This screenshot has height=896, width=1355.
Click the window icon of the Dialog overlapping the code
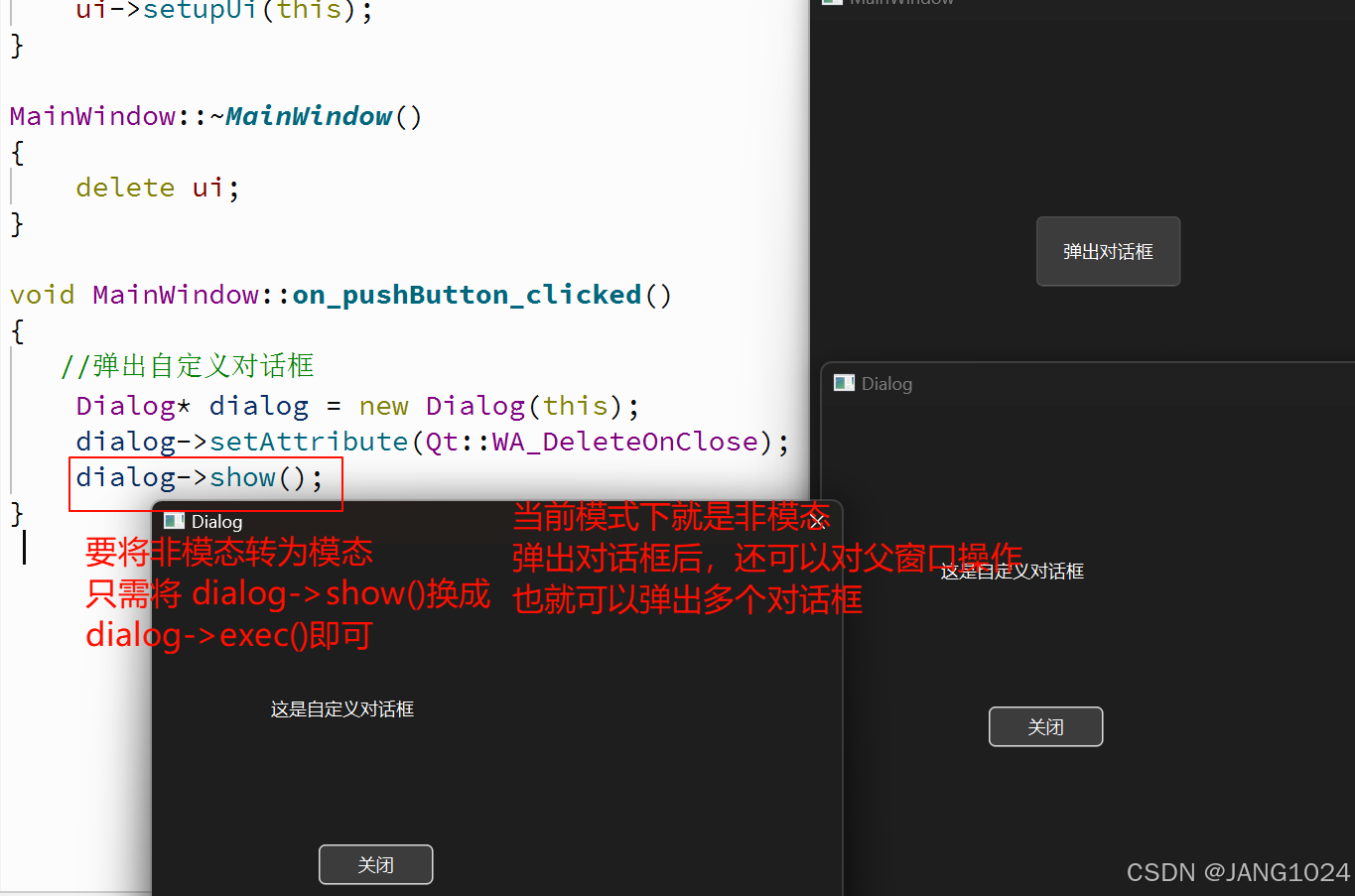tap(174, 521)
